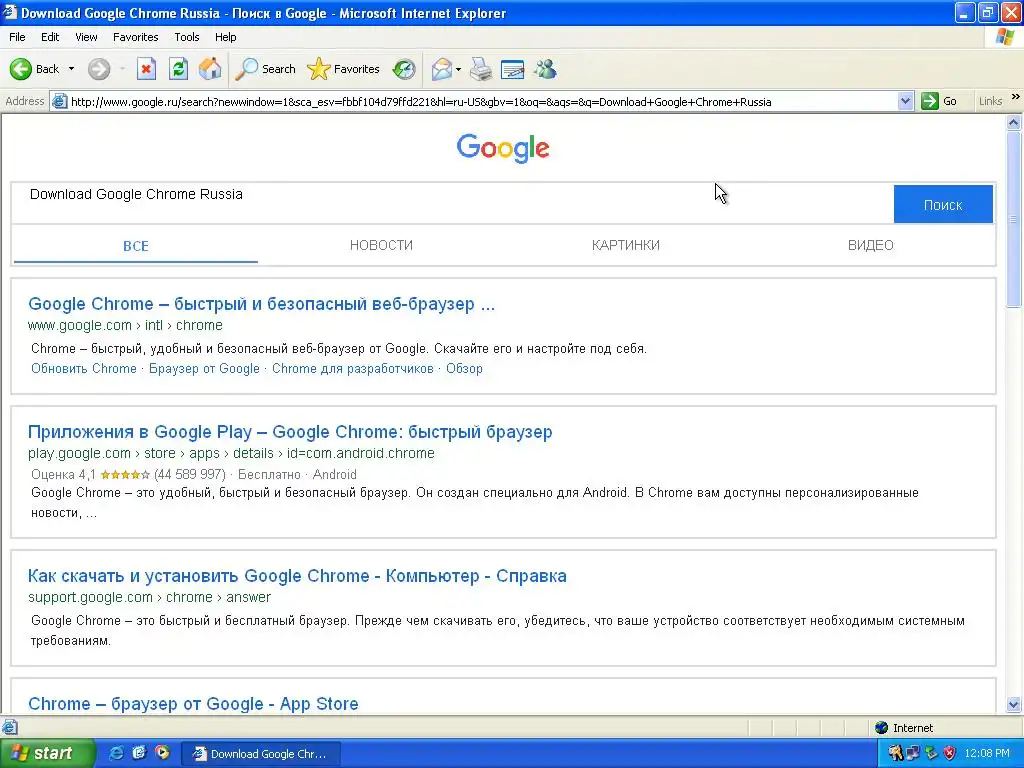The image size is (1024, 768).
Task: Launch Windows Media Player from Quick Launch
Action: click(162, 753)
